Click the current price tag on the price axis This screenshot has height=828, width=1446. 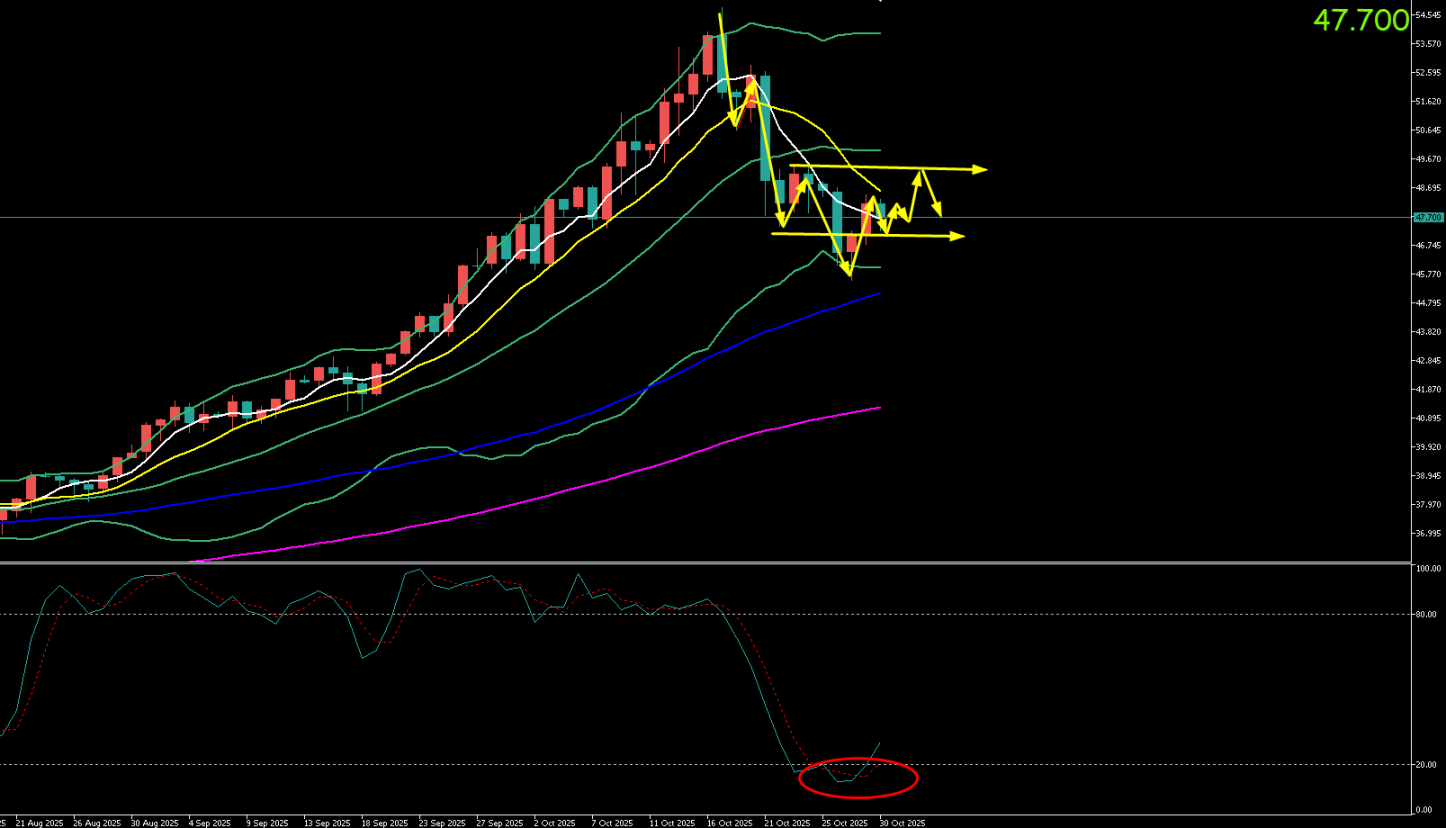point(1428,217)
